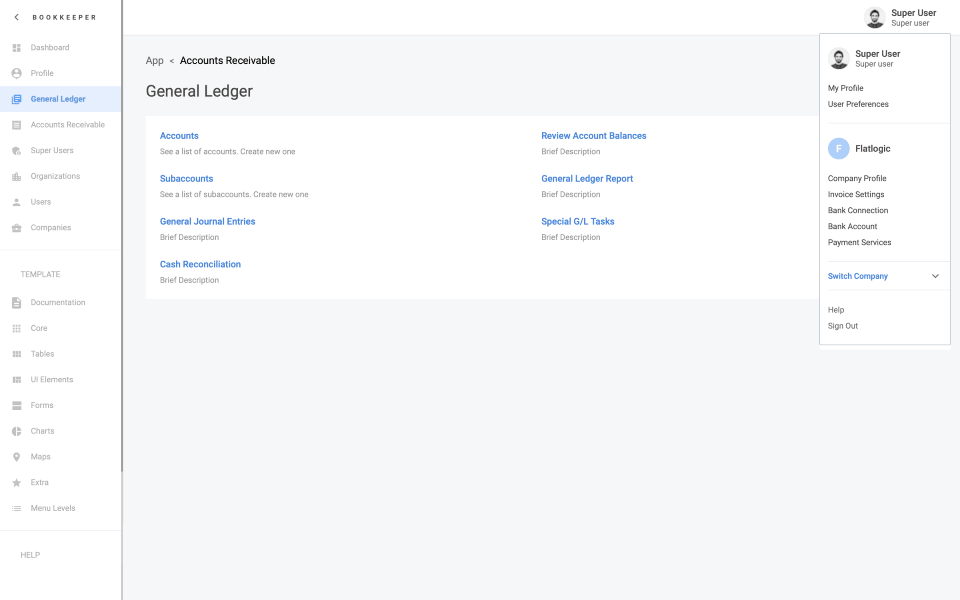The image size is (960, 600).
Task: Open the General Ledger Report page
Action: pos(587,177)
